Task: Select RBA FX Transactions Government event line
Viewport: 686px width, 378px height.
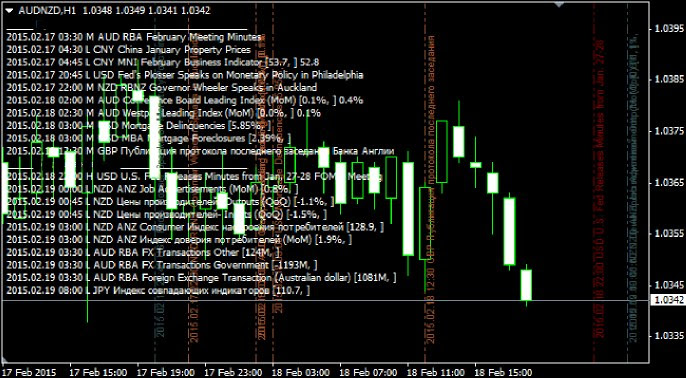Action: tap(162, 265)
